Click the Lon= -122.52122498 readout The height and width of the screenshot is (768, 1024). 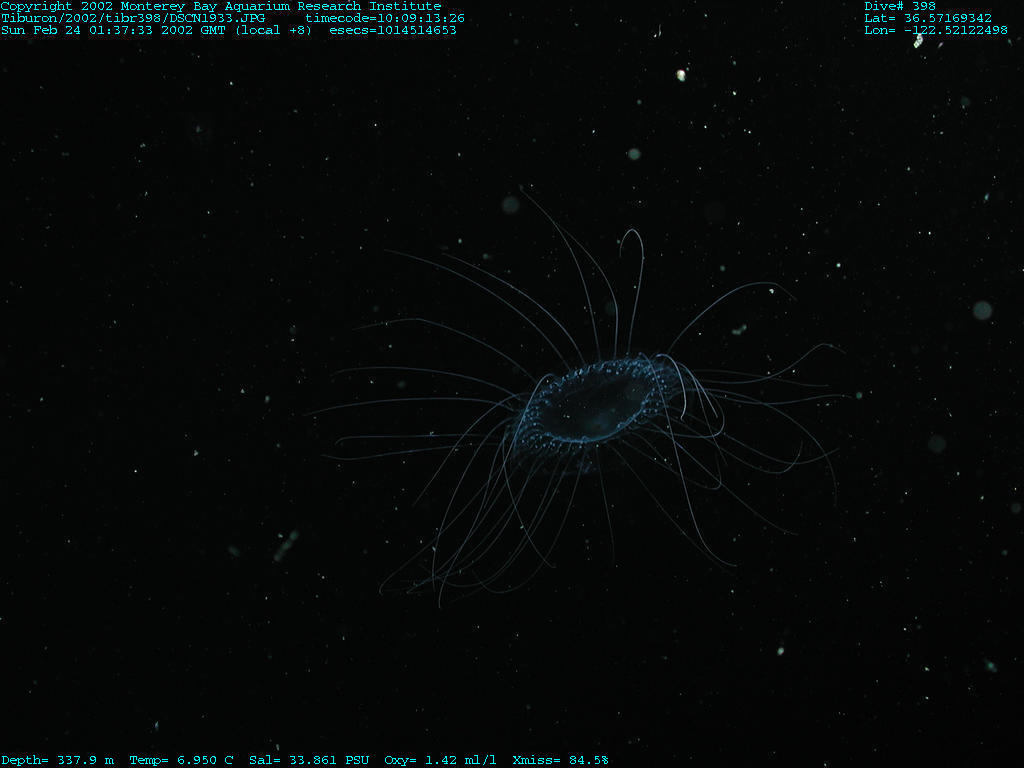[x=936, y=30]
